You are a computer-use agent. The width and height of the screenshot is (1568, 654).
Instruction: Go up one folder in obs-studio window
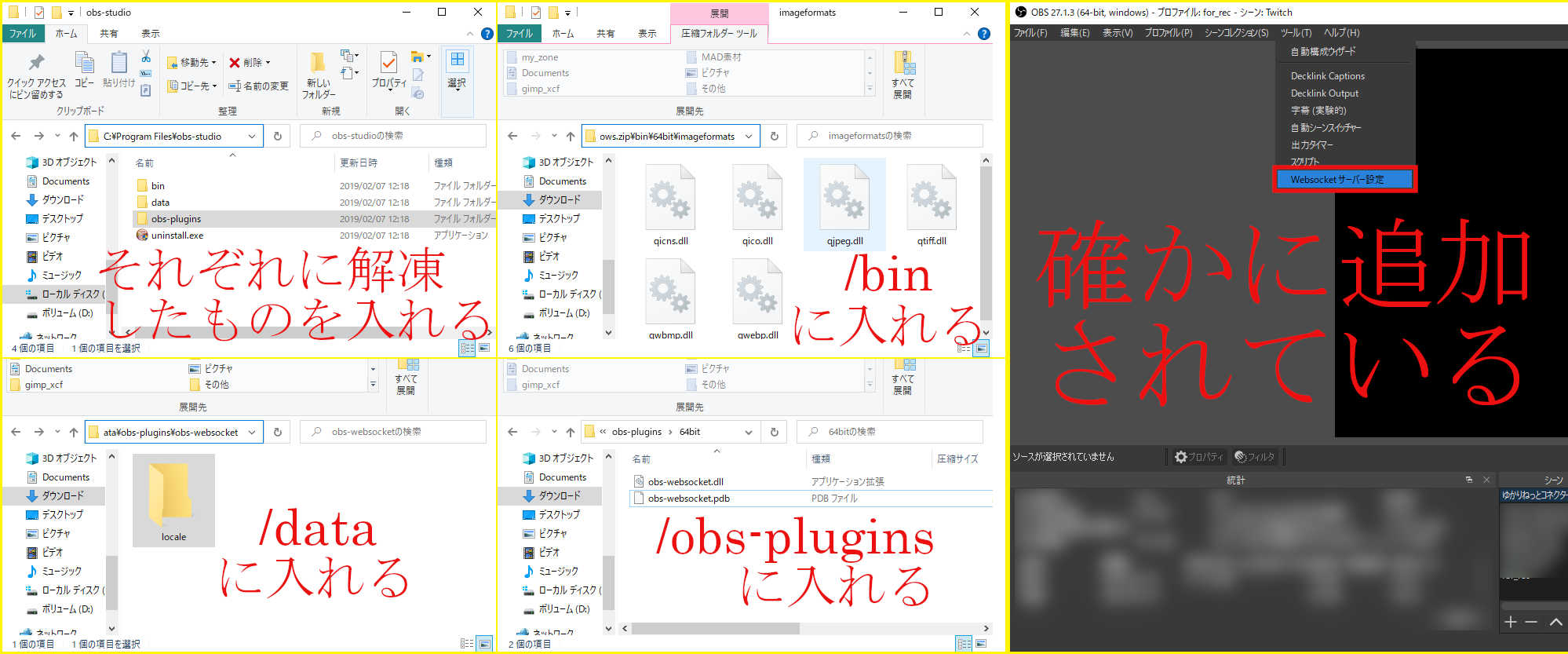coord(74,136)
